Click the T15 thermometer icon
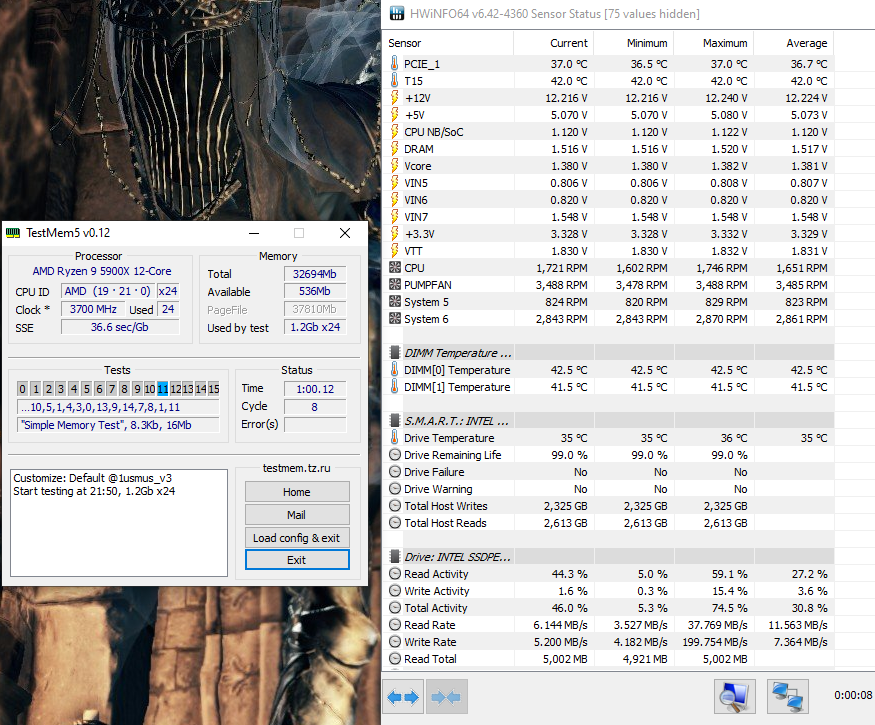 coord(395,81)
